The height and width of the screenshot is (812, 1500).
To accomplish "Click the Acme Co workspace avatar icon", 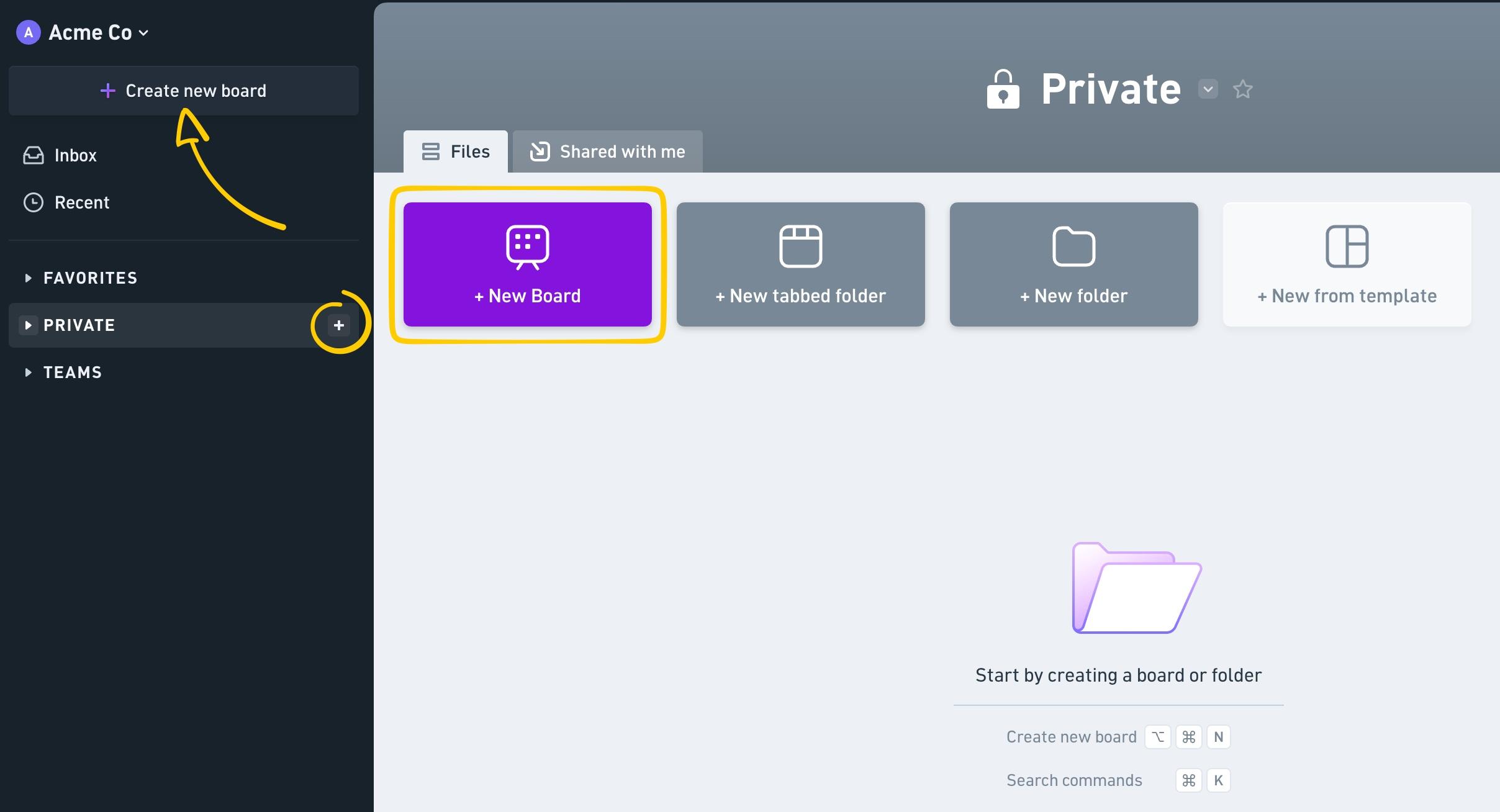I will pyautogui.click(x=29, y=32).
